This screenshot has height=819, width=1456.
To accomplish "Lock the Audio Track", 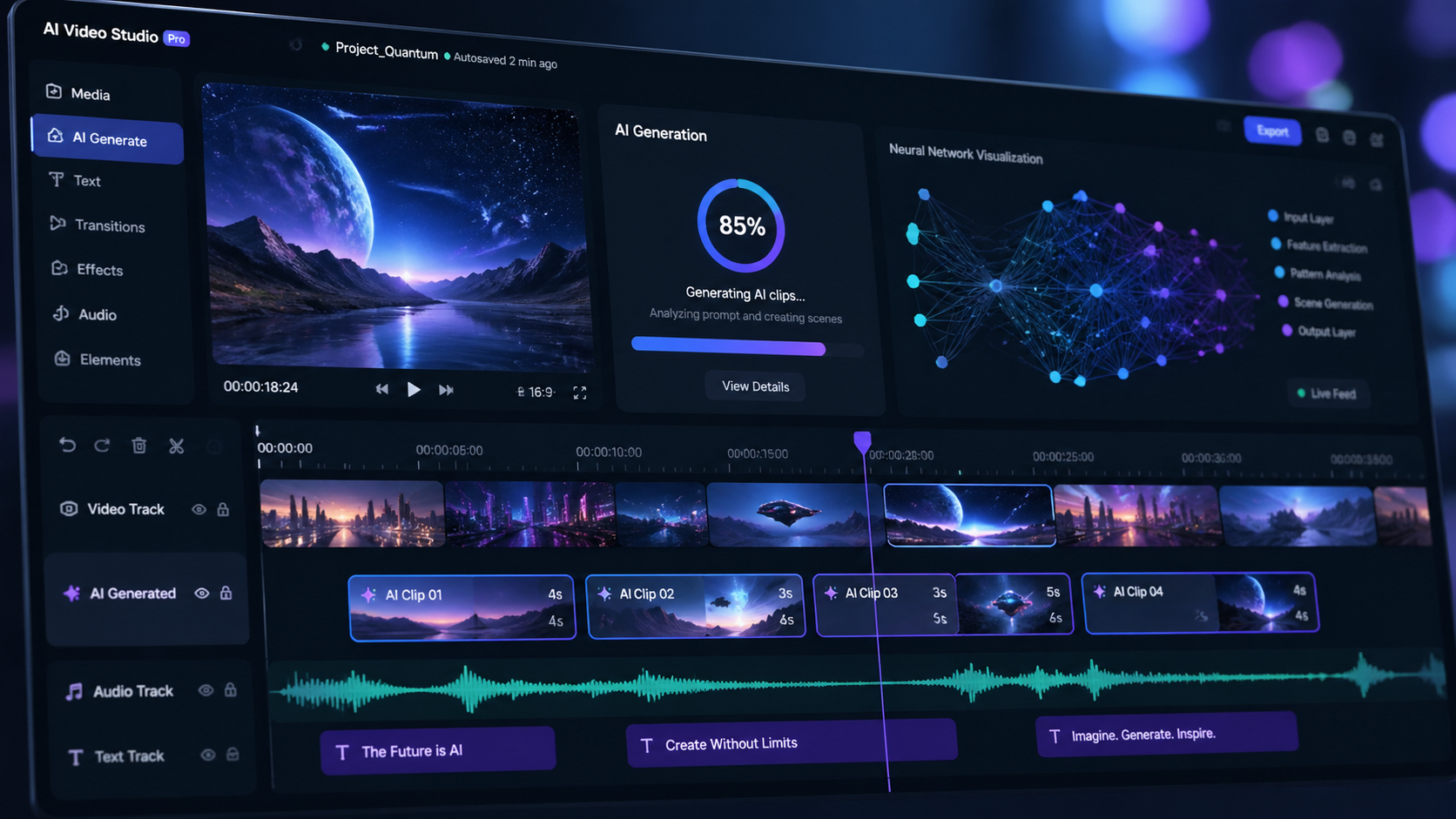I will click(230, 689).
